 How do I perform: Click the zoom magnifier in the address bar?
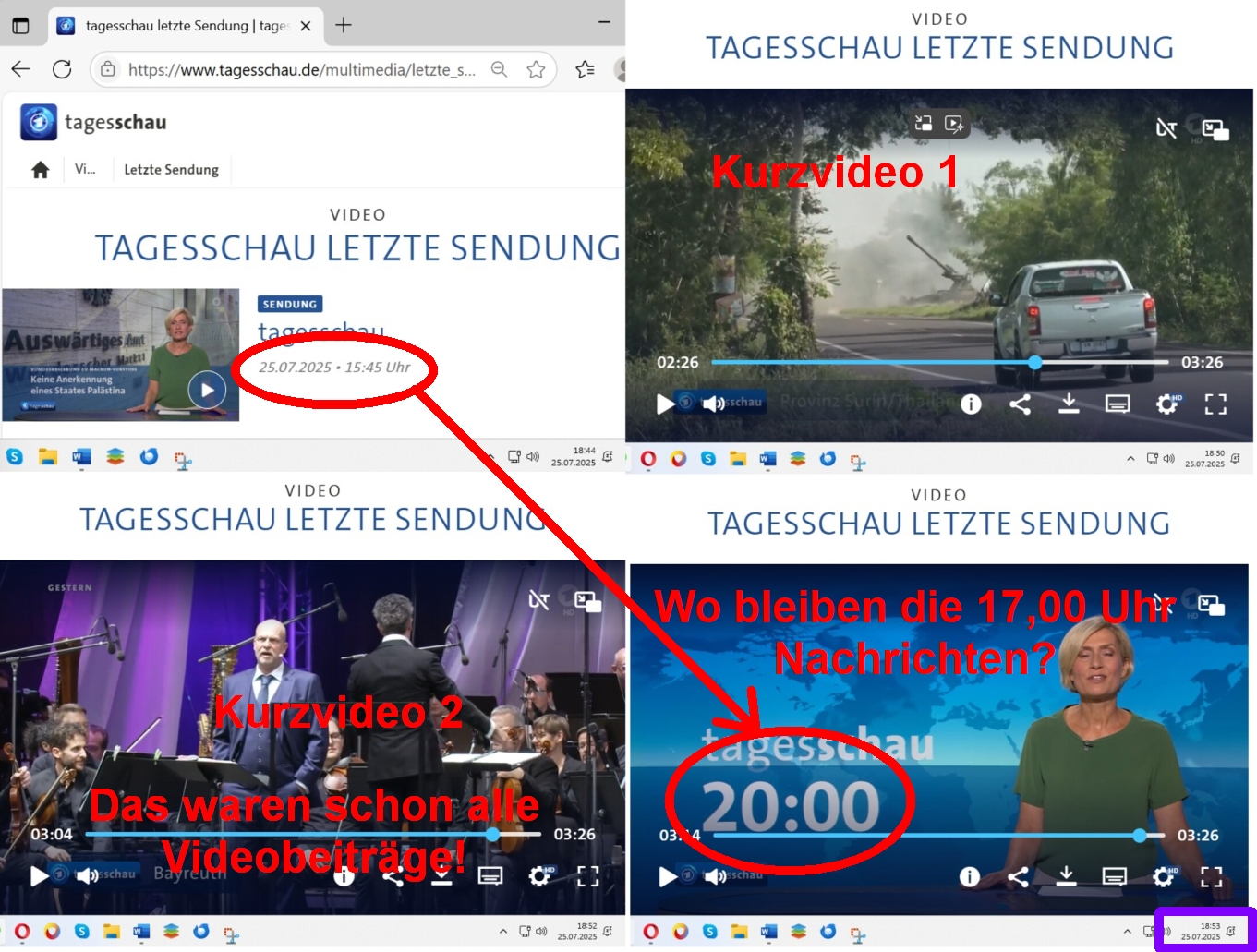[499, 69]
